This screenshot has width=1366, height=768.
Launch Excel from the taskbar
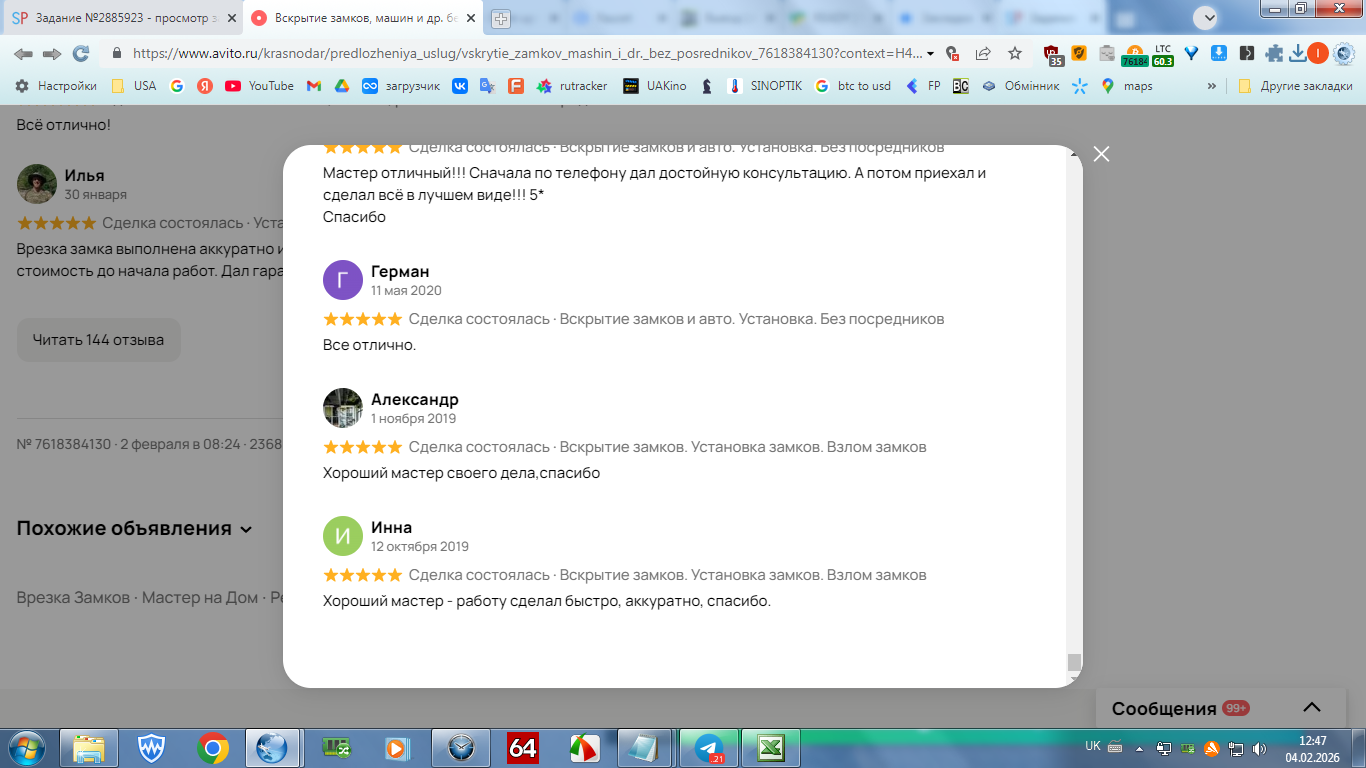pyautogui.click(x=771, y=747)
